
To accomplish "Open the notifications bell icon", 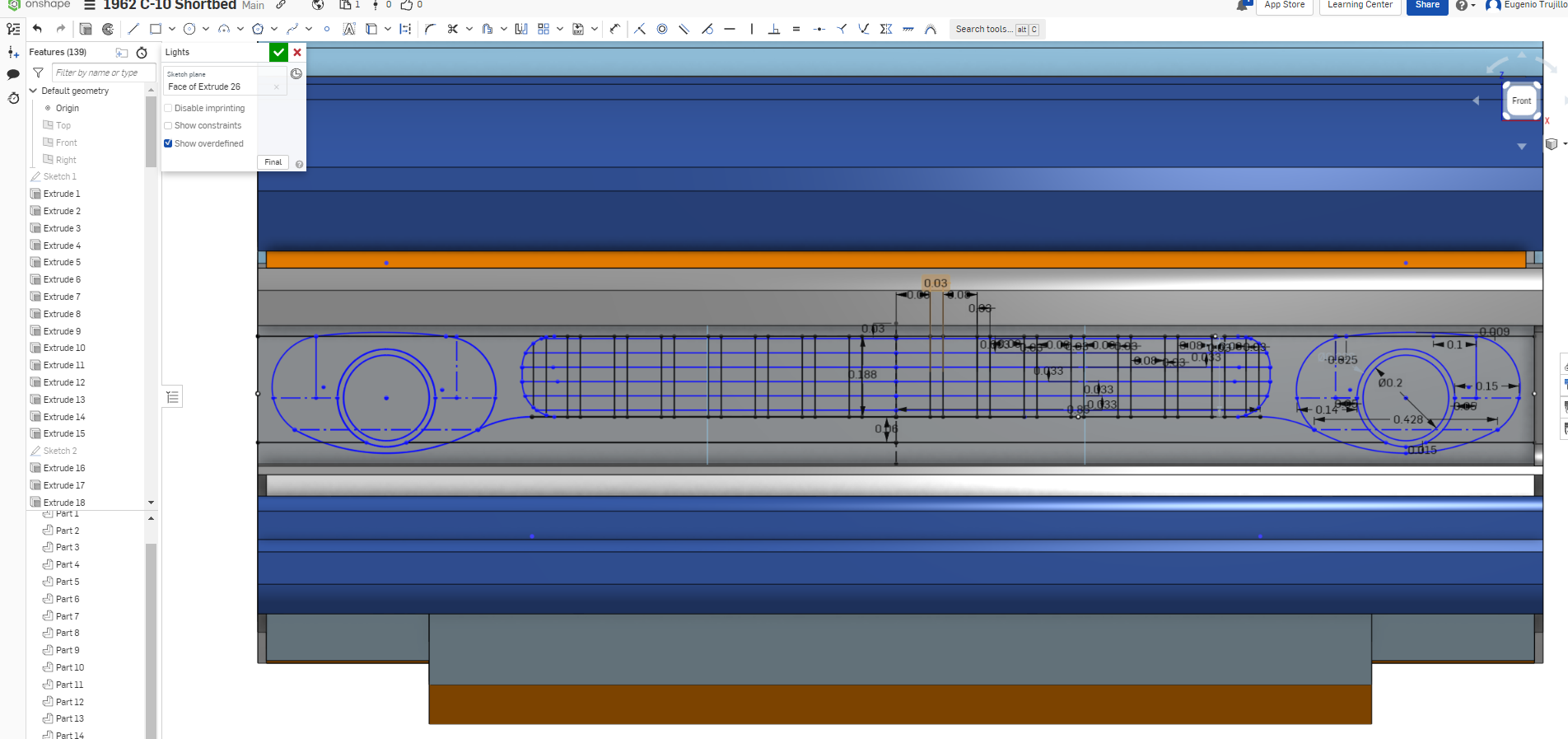I will 1244,5.
